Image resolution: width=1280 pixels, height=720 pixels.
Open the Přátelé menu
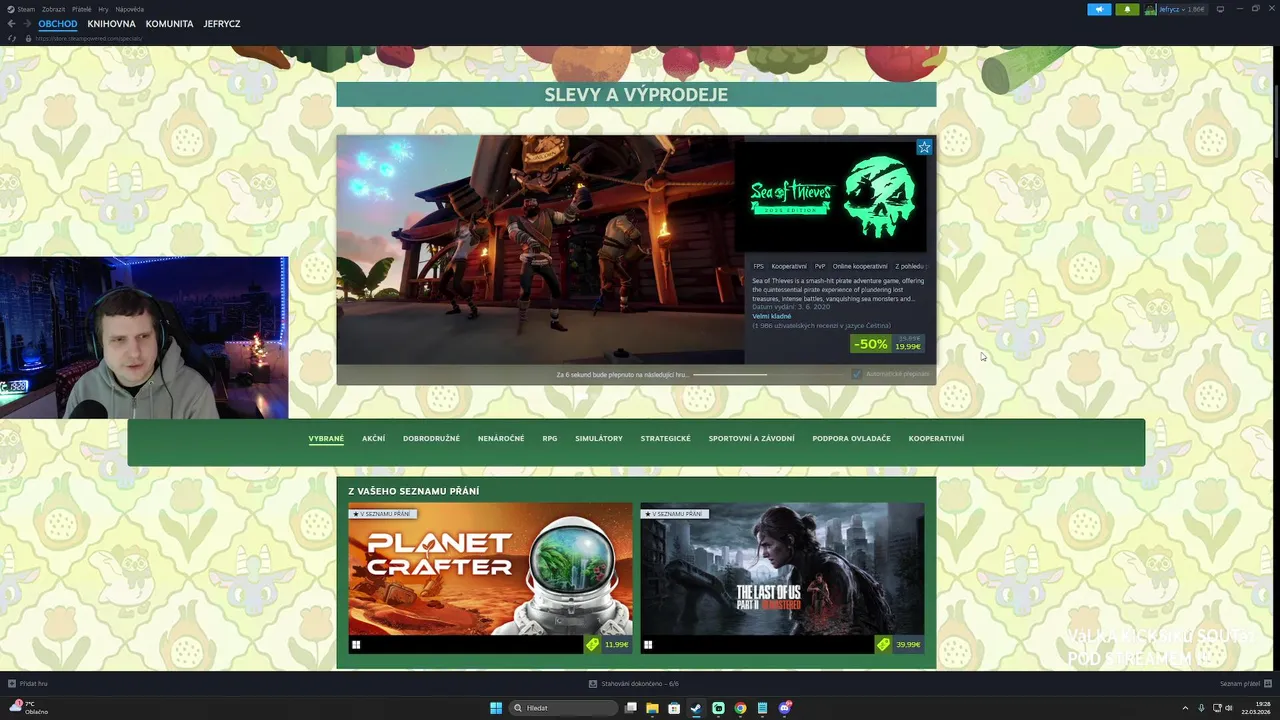[81, 9]
